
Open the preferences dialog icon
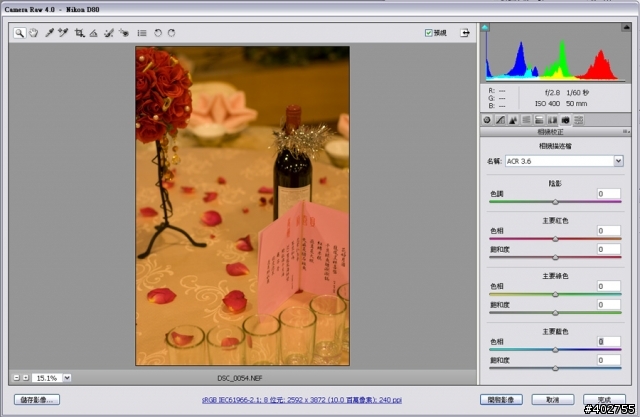142,32
